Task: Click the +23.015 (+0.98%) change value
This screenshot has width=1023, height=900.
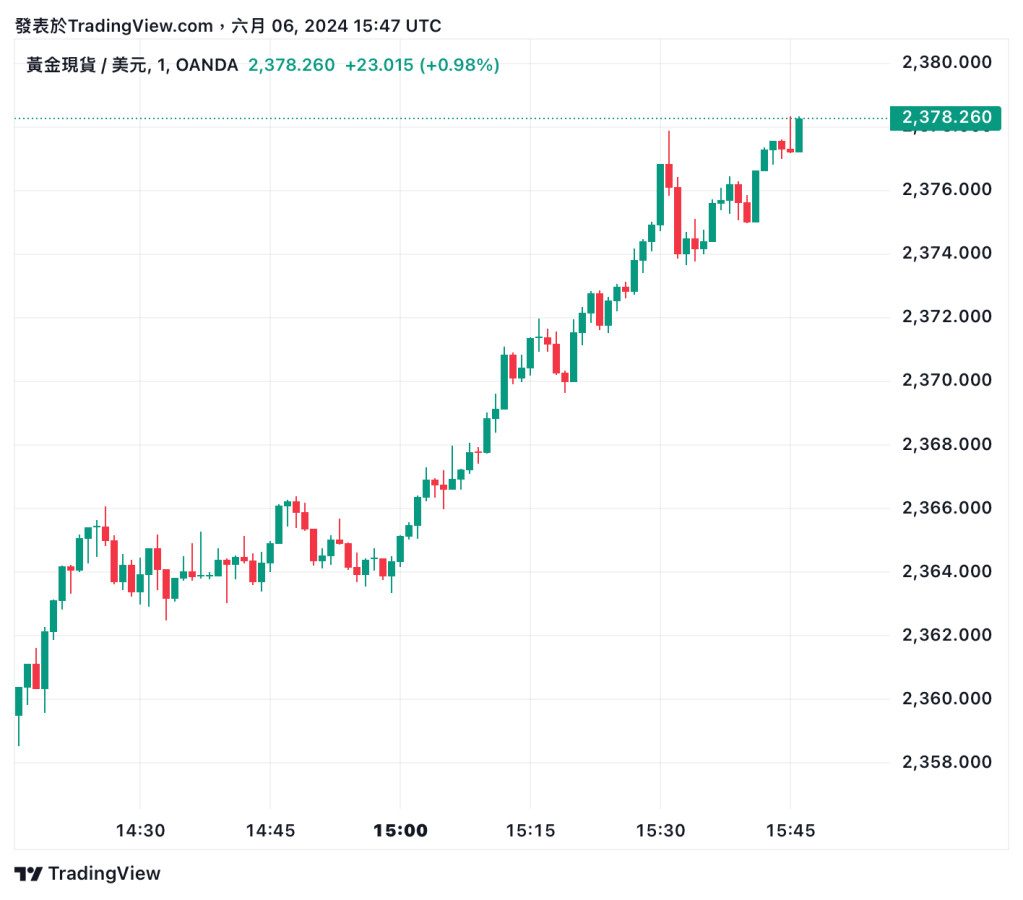Action: (422, 65)
